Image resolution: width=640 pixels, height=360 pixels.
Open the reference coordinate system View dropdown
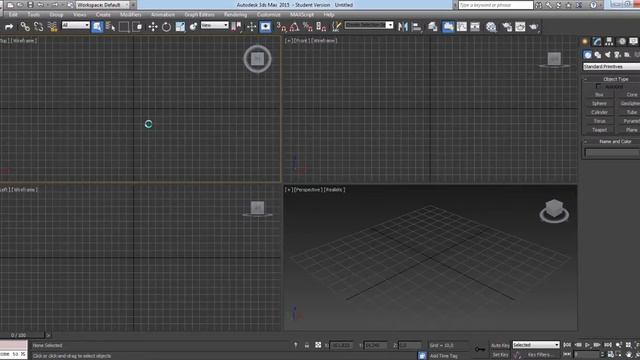click(214, 25)
